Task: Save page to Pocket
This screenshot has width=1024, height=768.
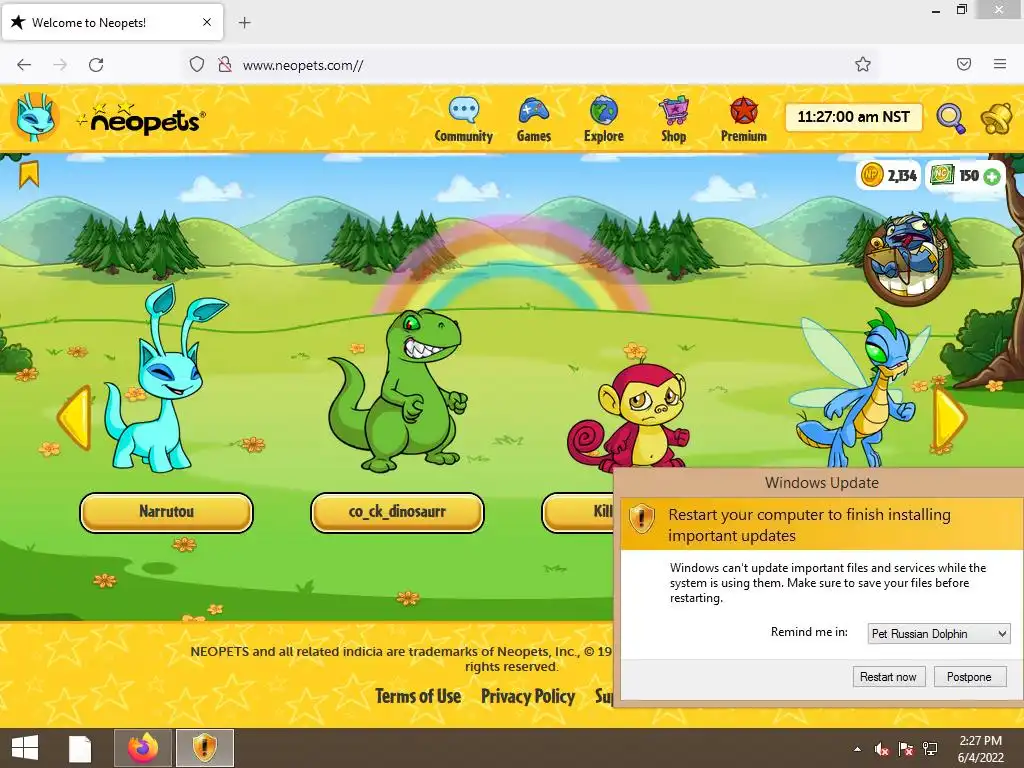Action: pos(964,64)
